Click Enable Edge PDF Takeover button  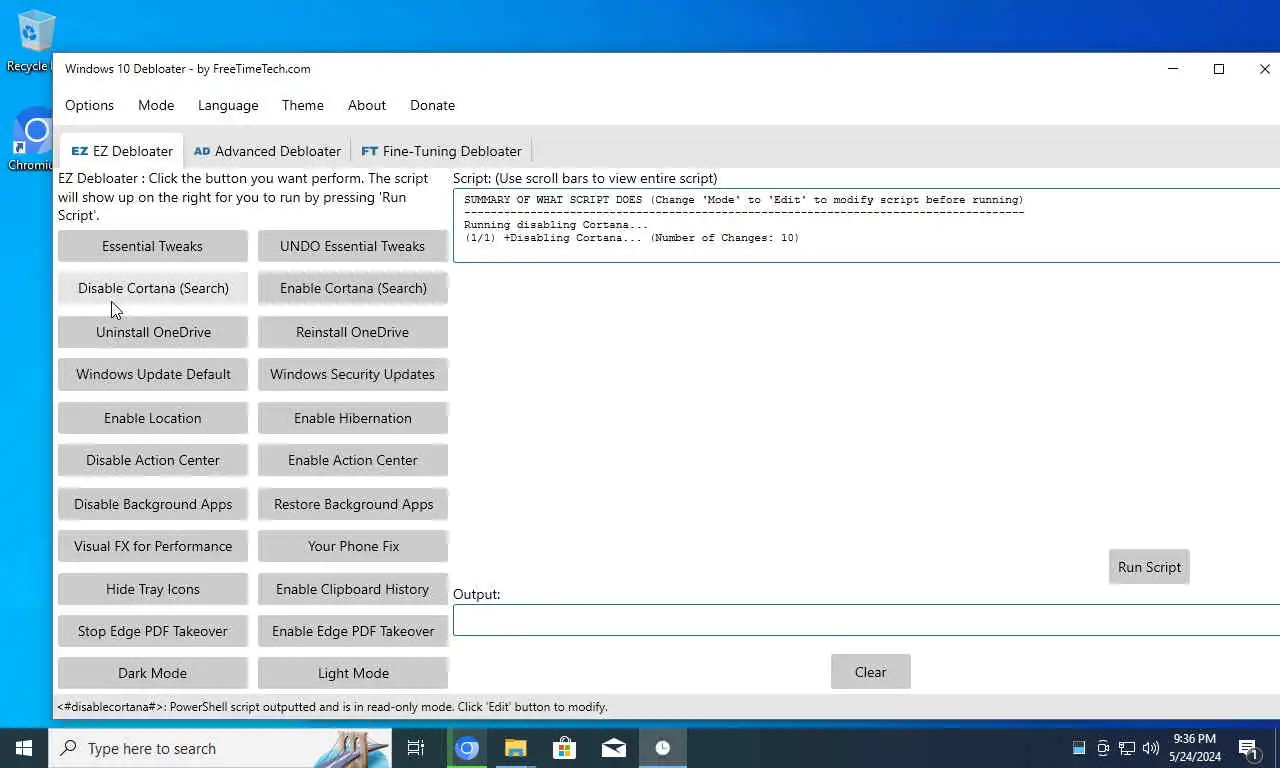tap(352, 631)
